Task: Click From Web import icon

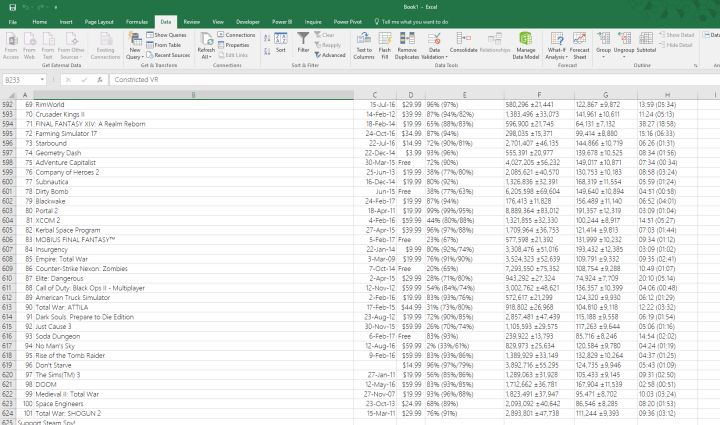Action: coord(29,46)
